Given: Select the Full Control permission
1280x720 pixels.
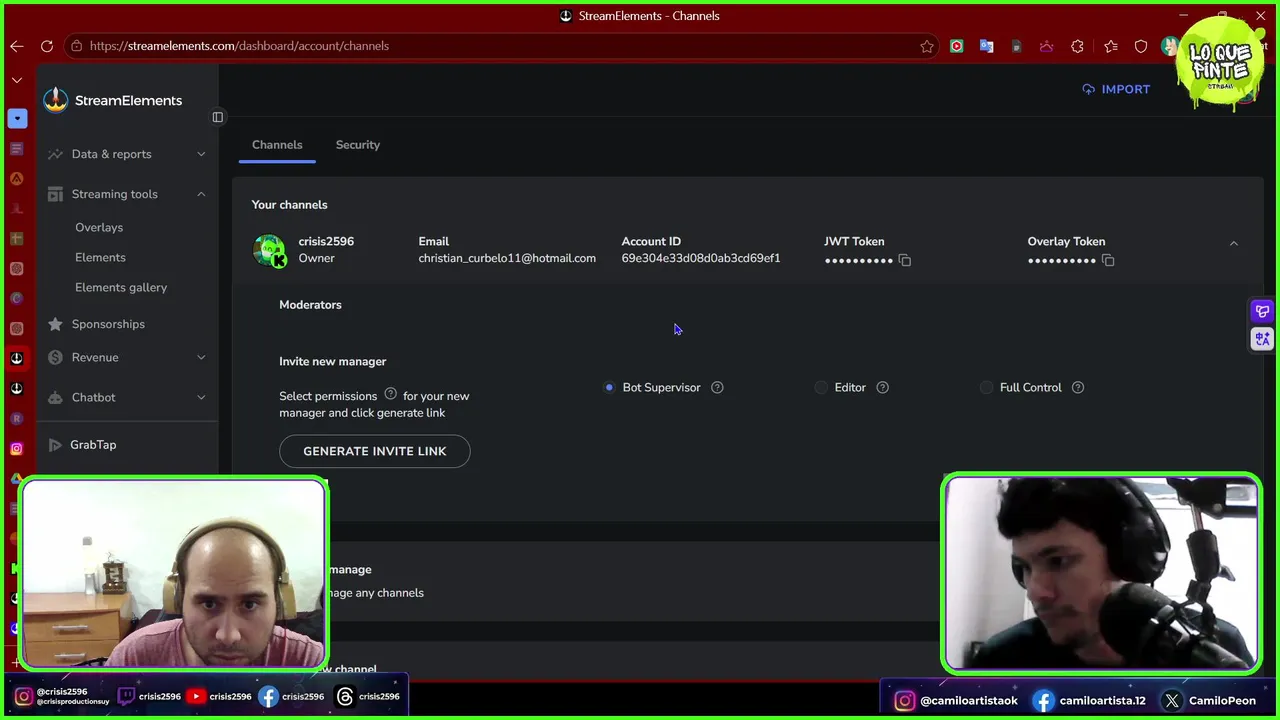Looking at the screenshot, I should (x=986, y=387).
